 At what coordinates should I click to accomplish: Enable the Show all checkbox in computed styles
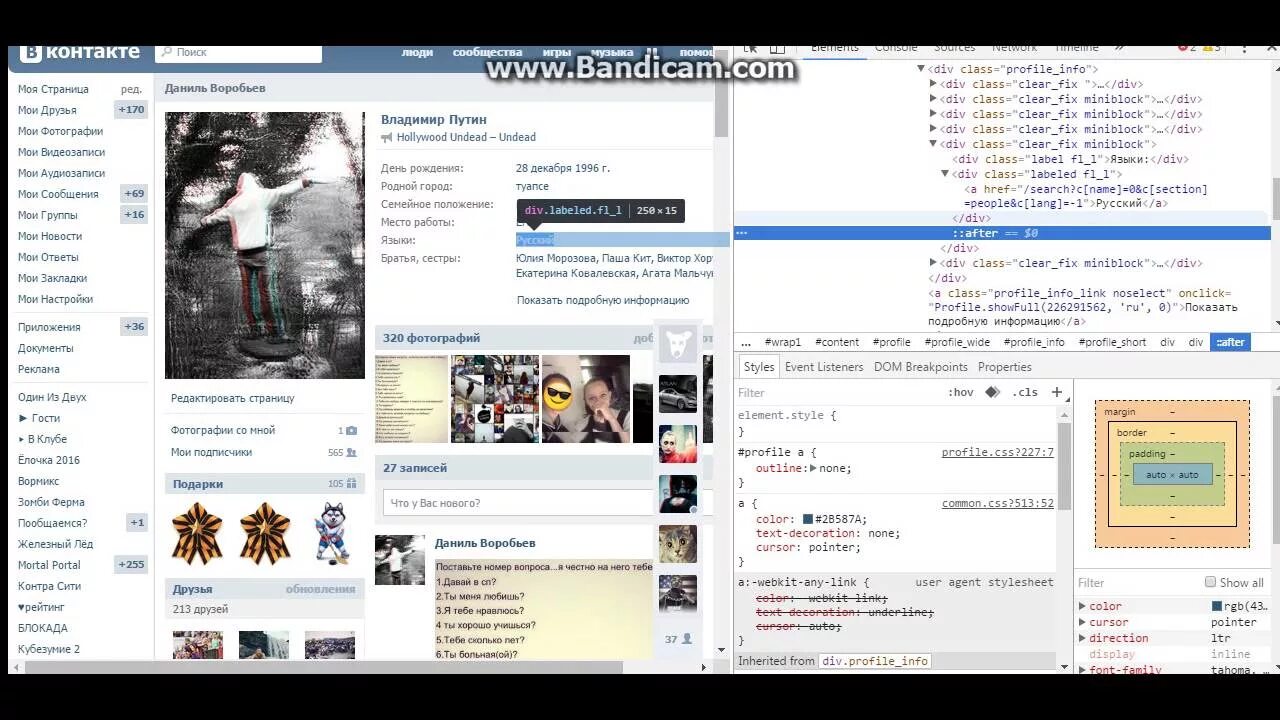[1210, 583]
